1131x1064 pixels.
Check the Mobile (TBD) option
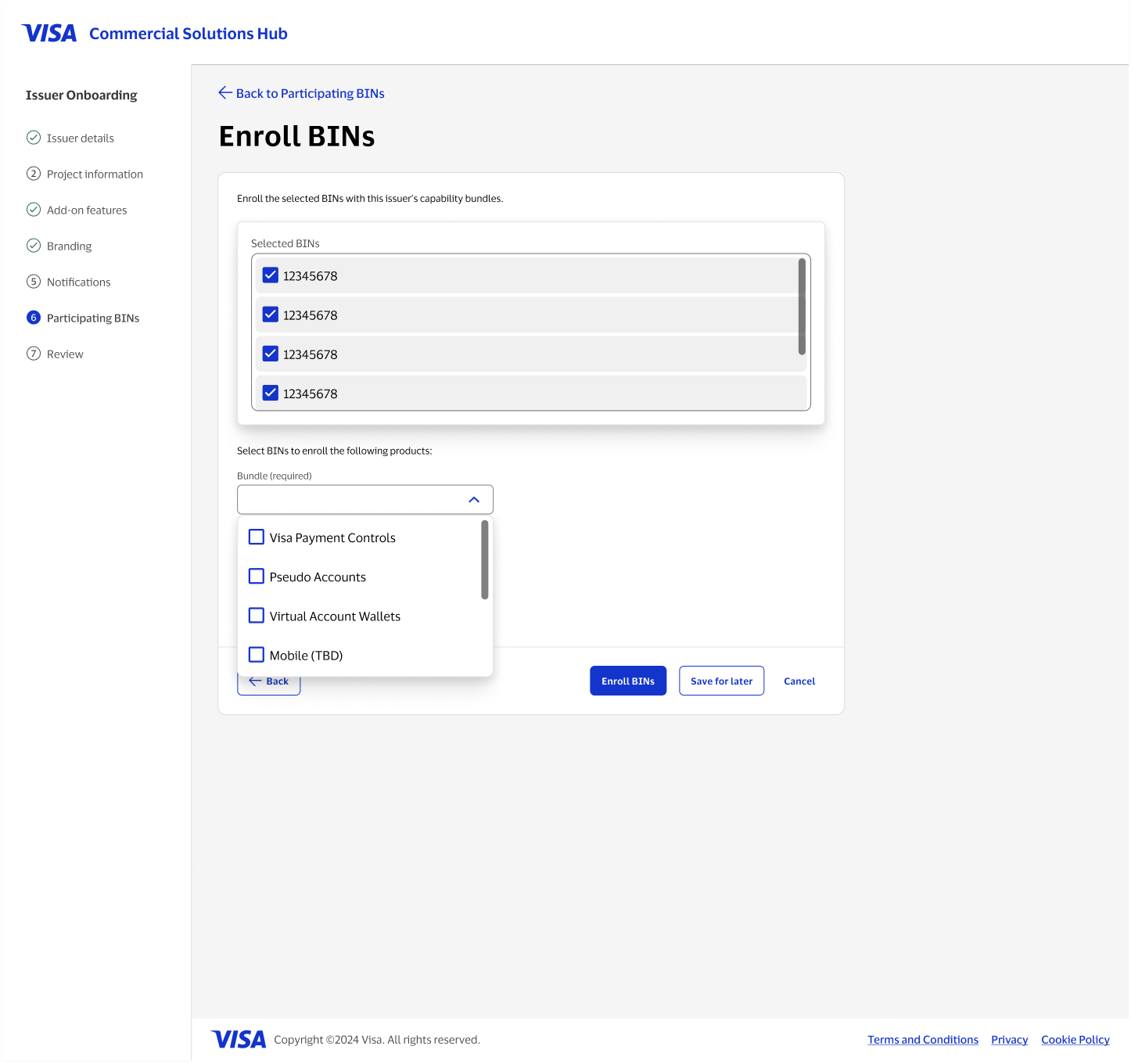[x=257, y=655]
